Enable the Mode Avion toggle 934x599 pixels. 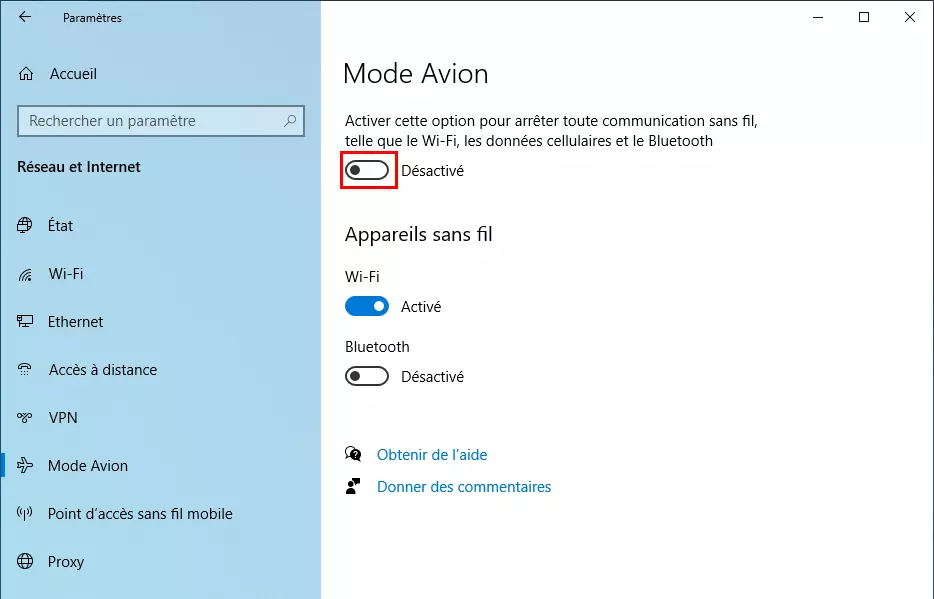[x=367, y=170]
